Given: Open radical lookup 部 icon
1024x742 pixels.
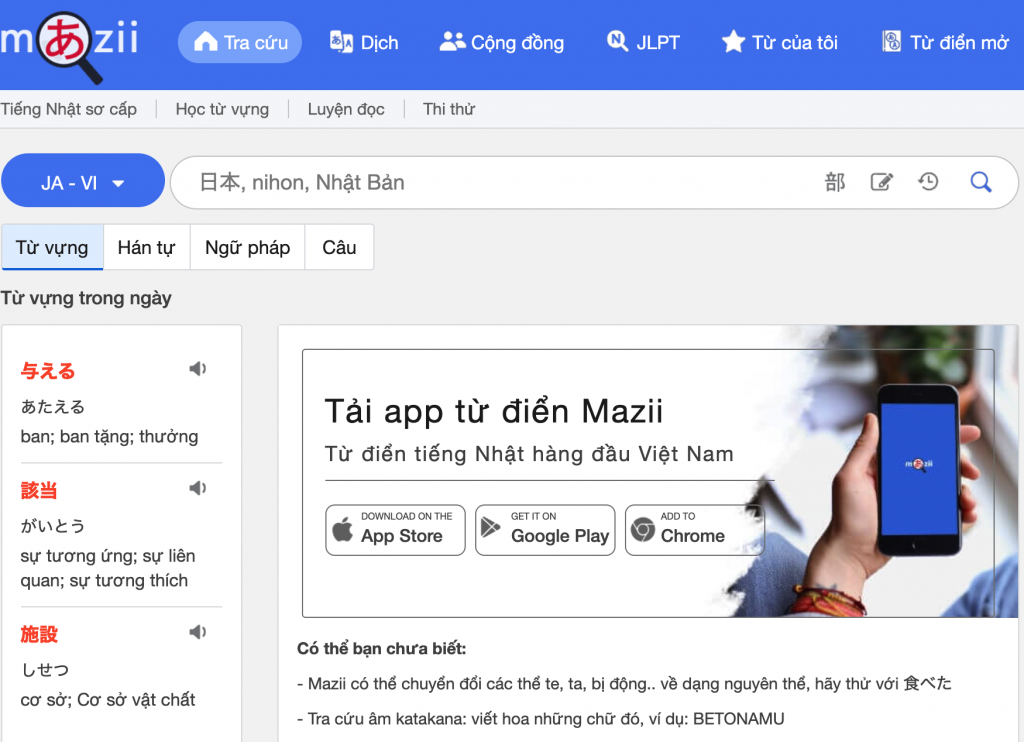Looking at the screenshot, I should coord(835,182).
